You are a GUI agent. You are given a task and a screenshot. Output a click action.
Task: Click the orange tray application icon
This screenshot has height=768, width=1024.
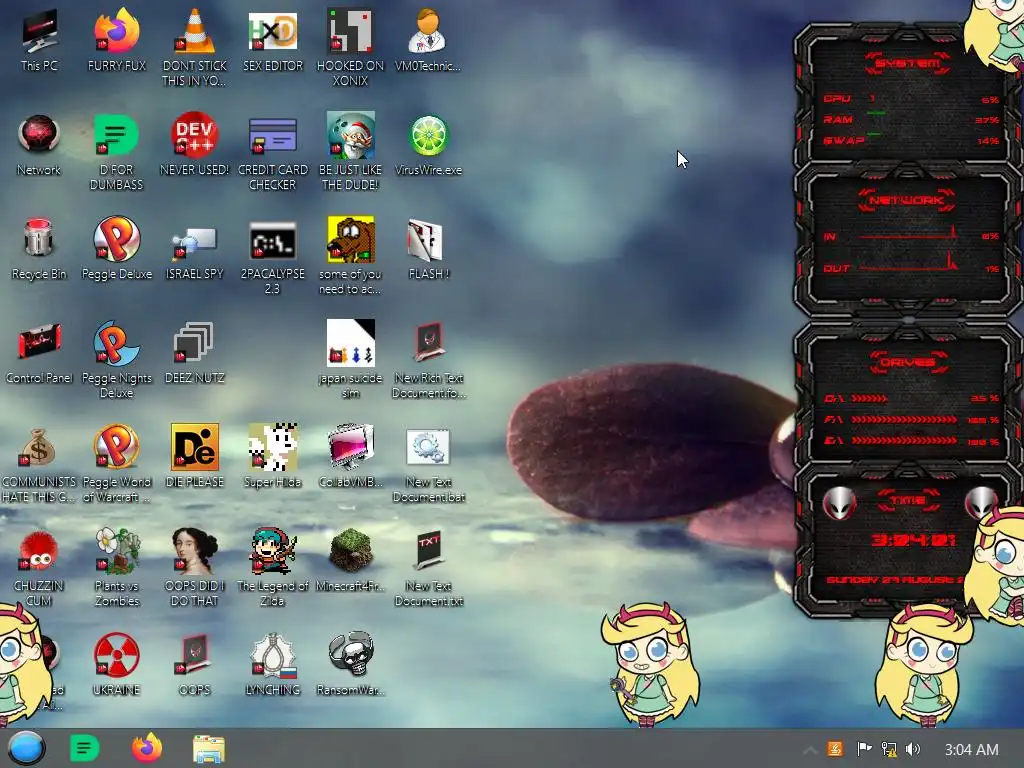835,749
